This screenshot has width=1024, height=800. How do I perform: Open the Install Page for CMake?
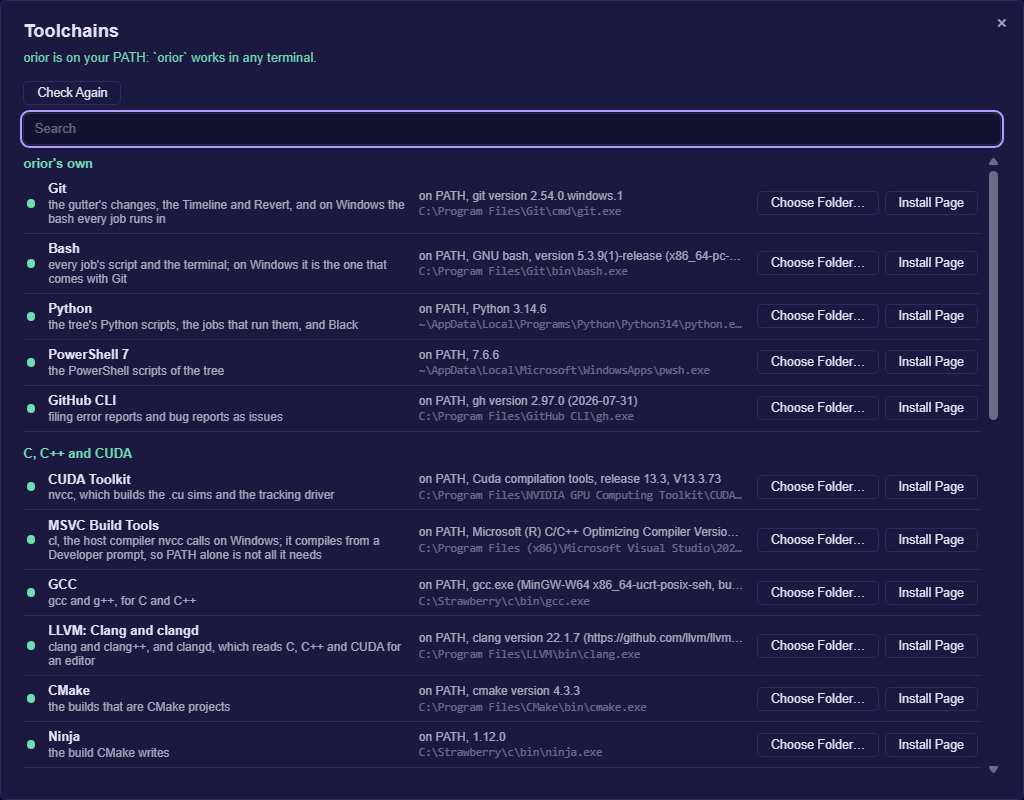931,699
